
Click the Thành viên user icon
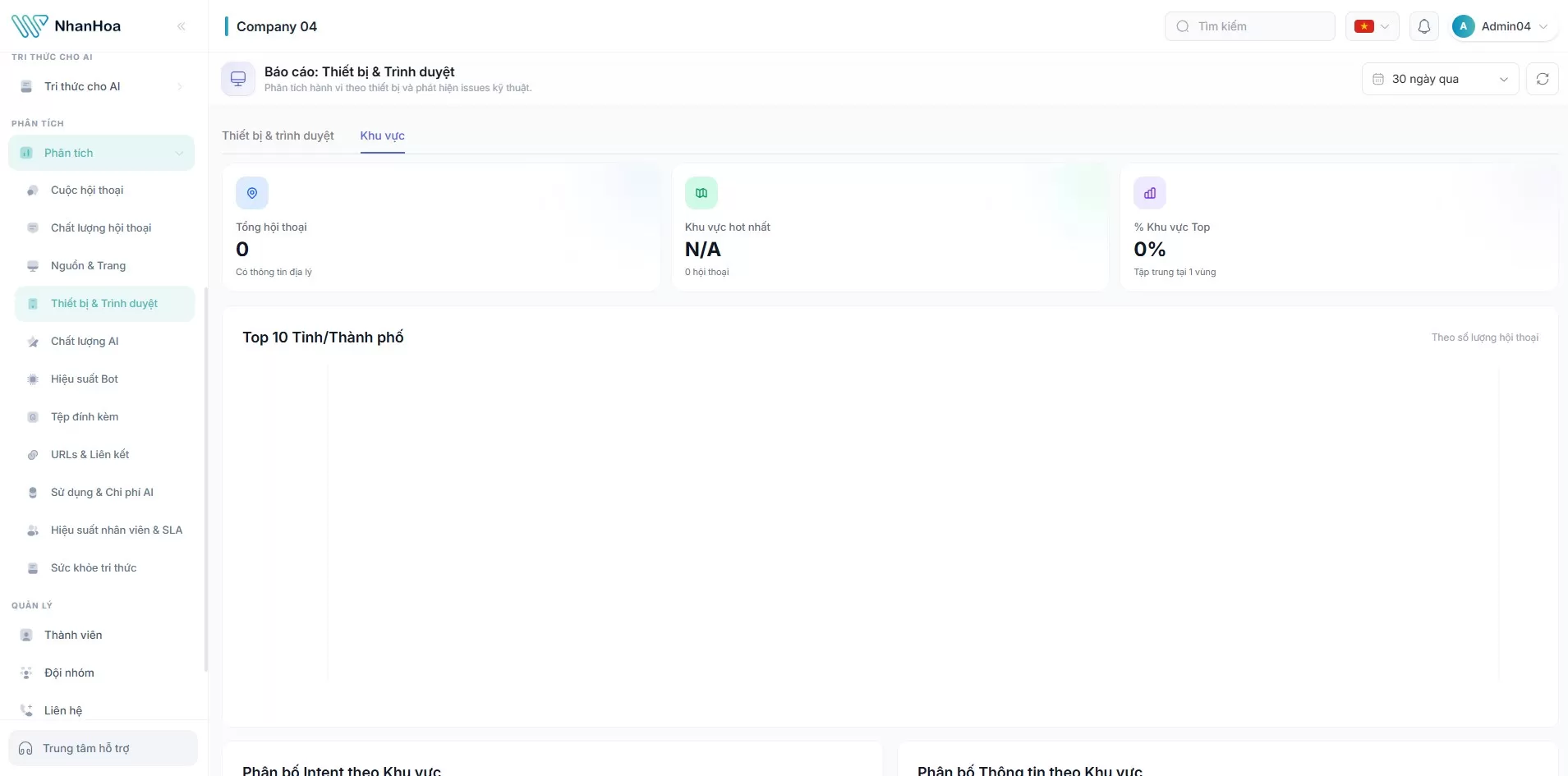pos(26,636)
